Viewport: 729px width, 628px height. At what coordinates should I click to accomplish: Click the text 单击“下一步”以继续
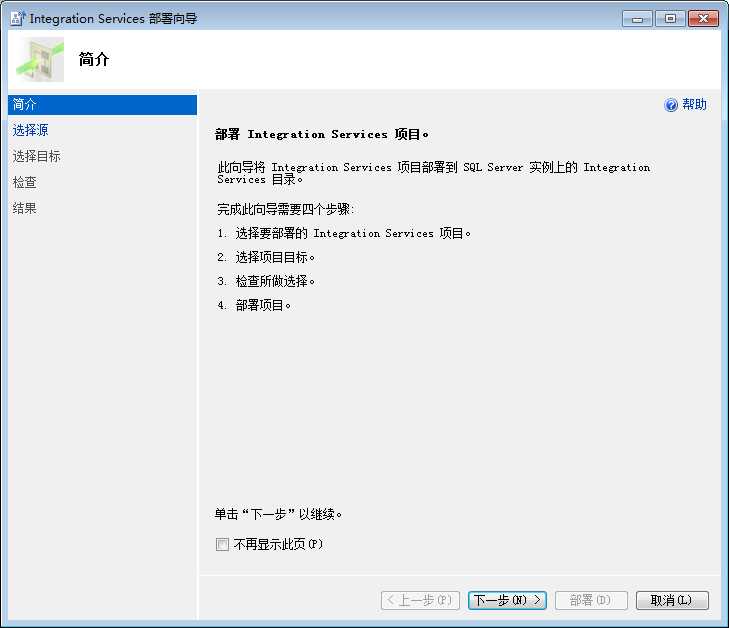coord(278,514)
